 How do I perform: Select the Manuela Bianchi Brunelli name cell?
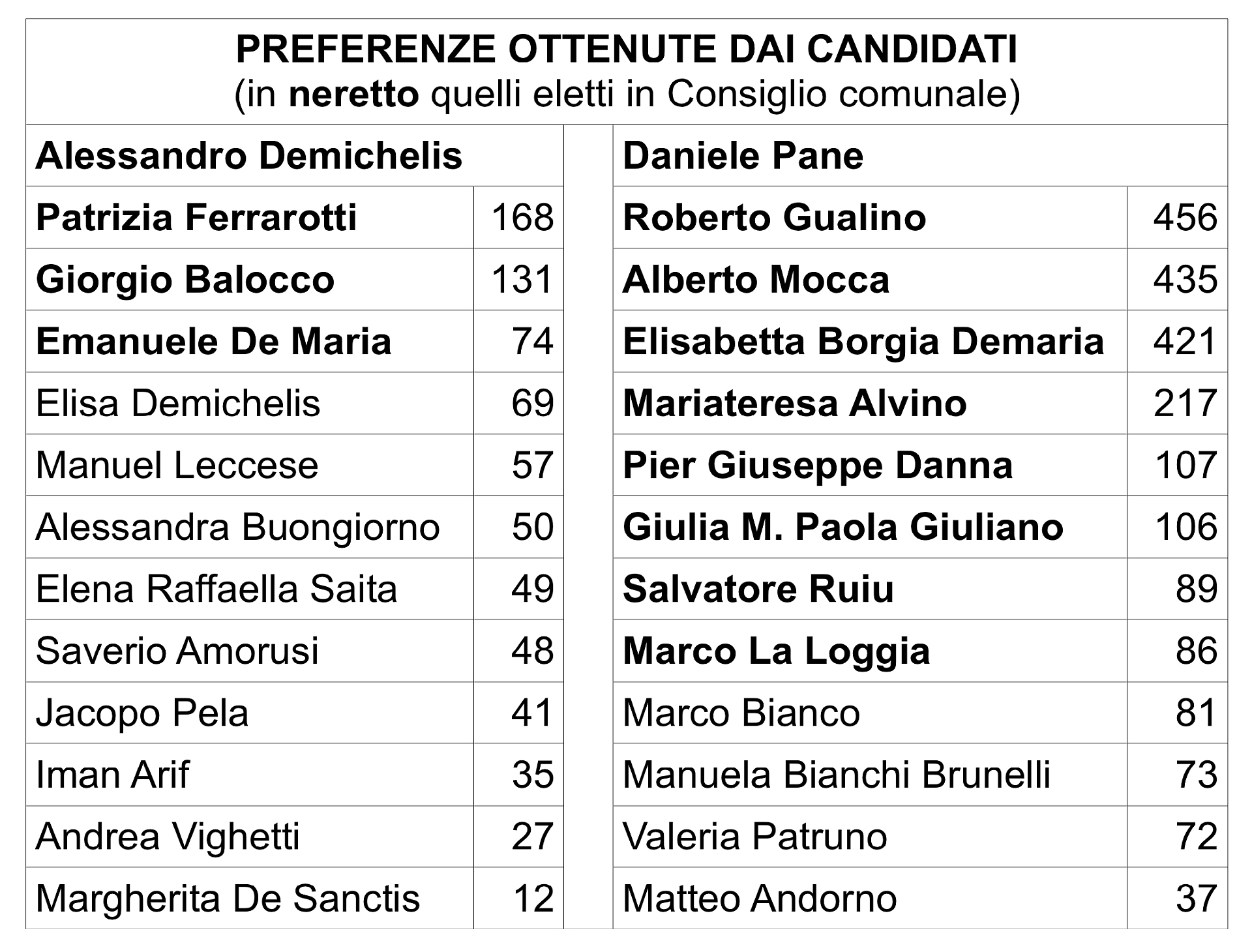[870, 775]
